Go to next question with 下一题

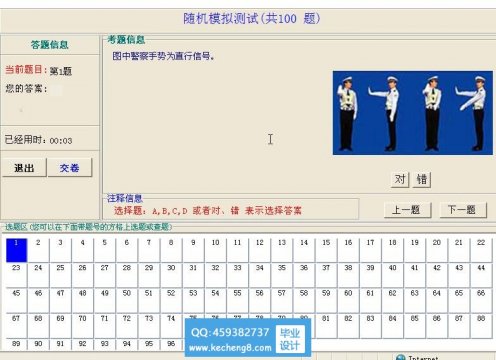coord(463,210)
